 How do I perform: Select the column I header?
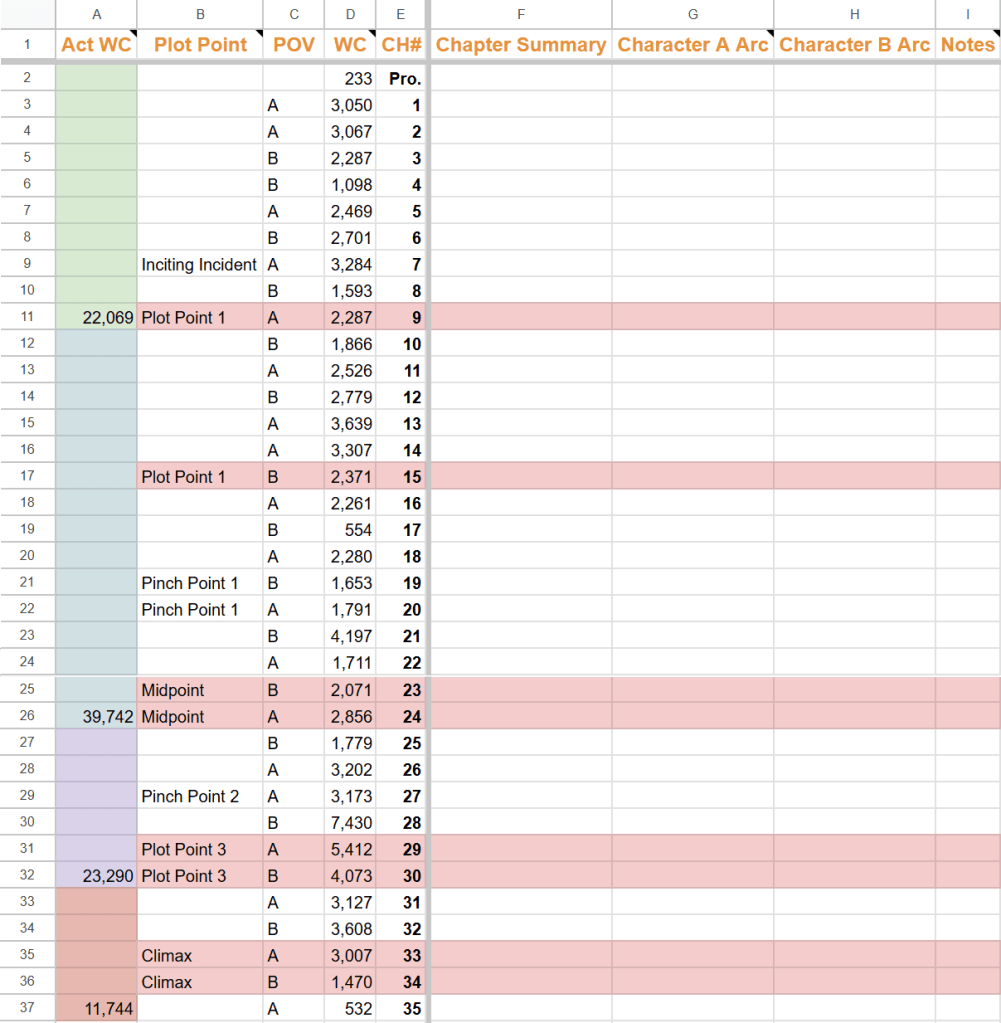[x=967, y=14]
